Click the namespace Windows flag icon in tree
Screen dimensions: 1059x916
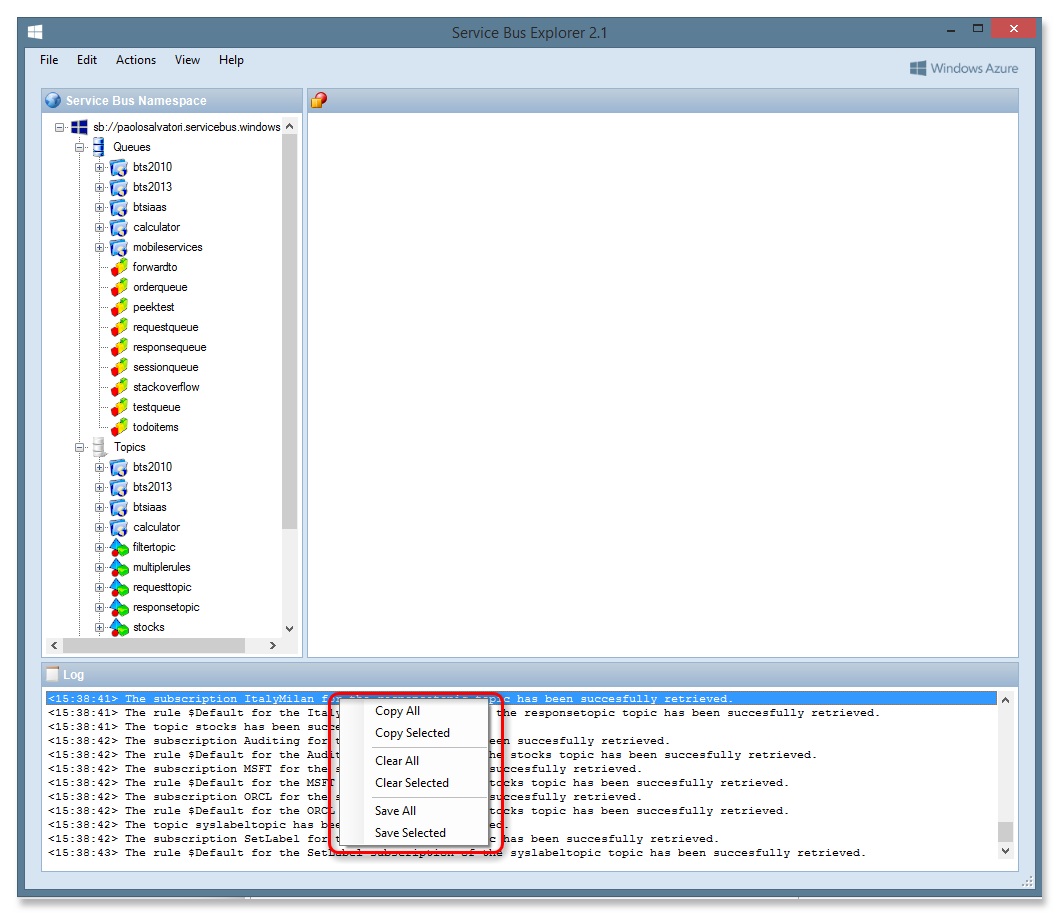click(79, 127)
